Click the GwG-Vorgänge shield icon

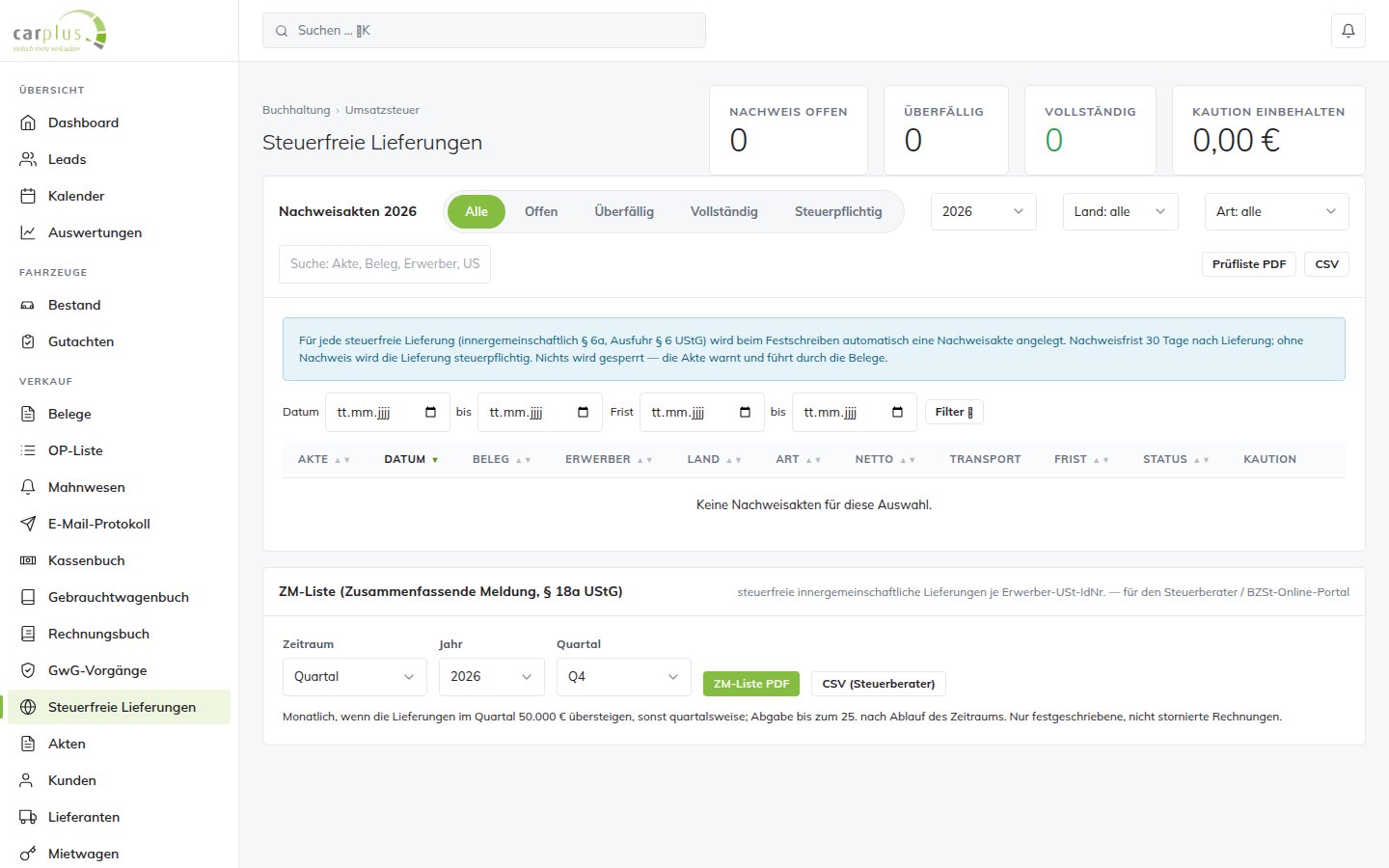click(28, 670)
